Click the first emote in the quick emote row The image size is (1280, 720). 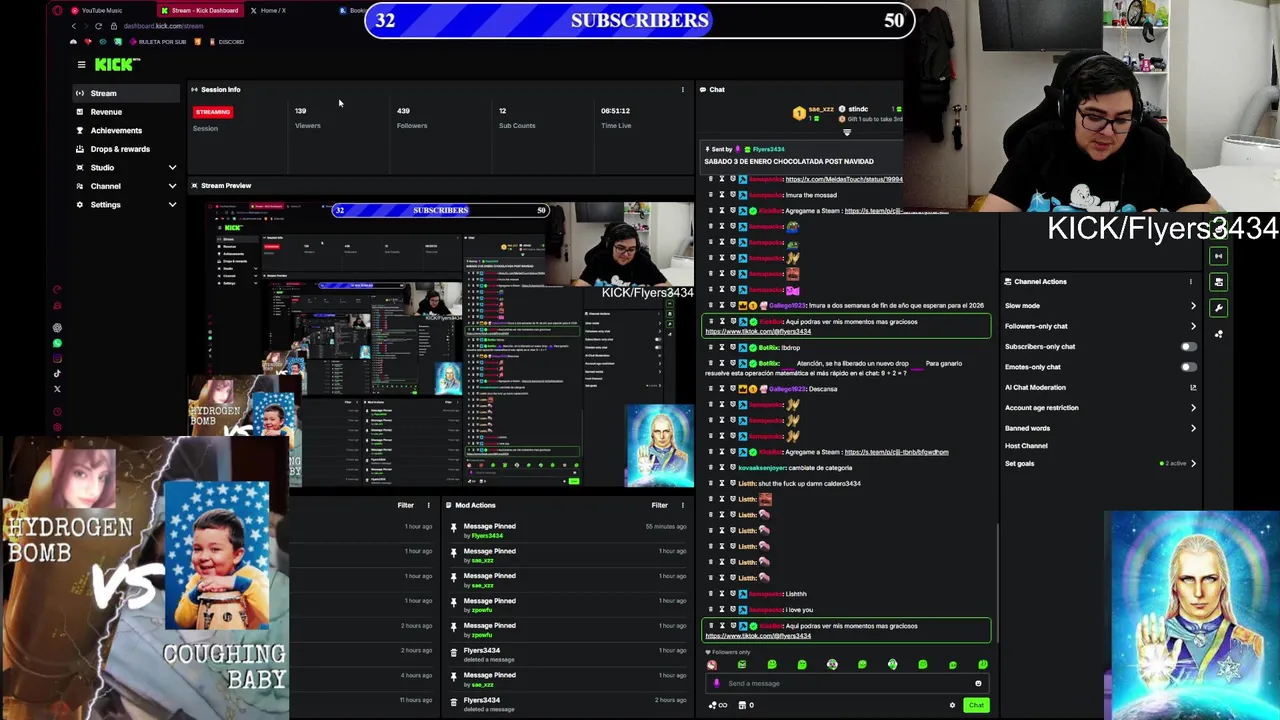click(x=712, y=665)
